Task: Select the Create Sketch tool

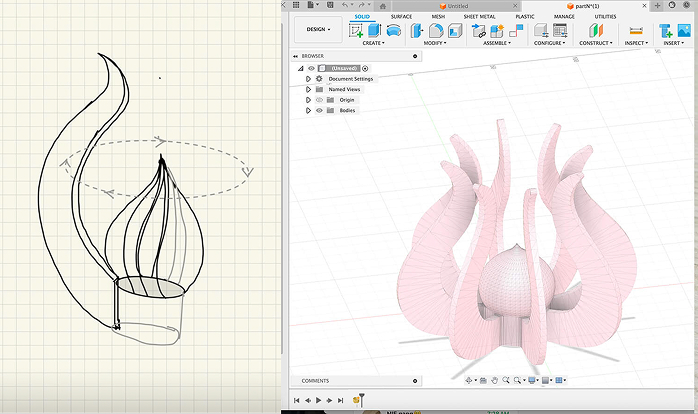Action: [355, 31]
